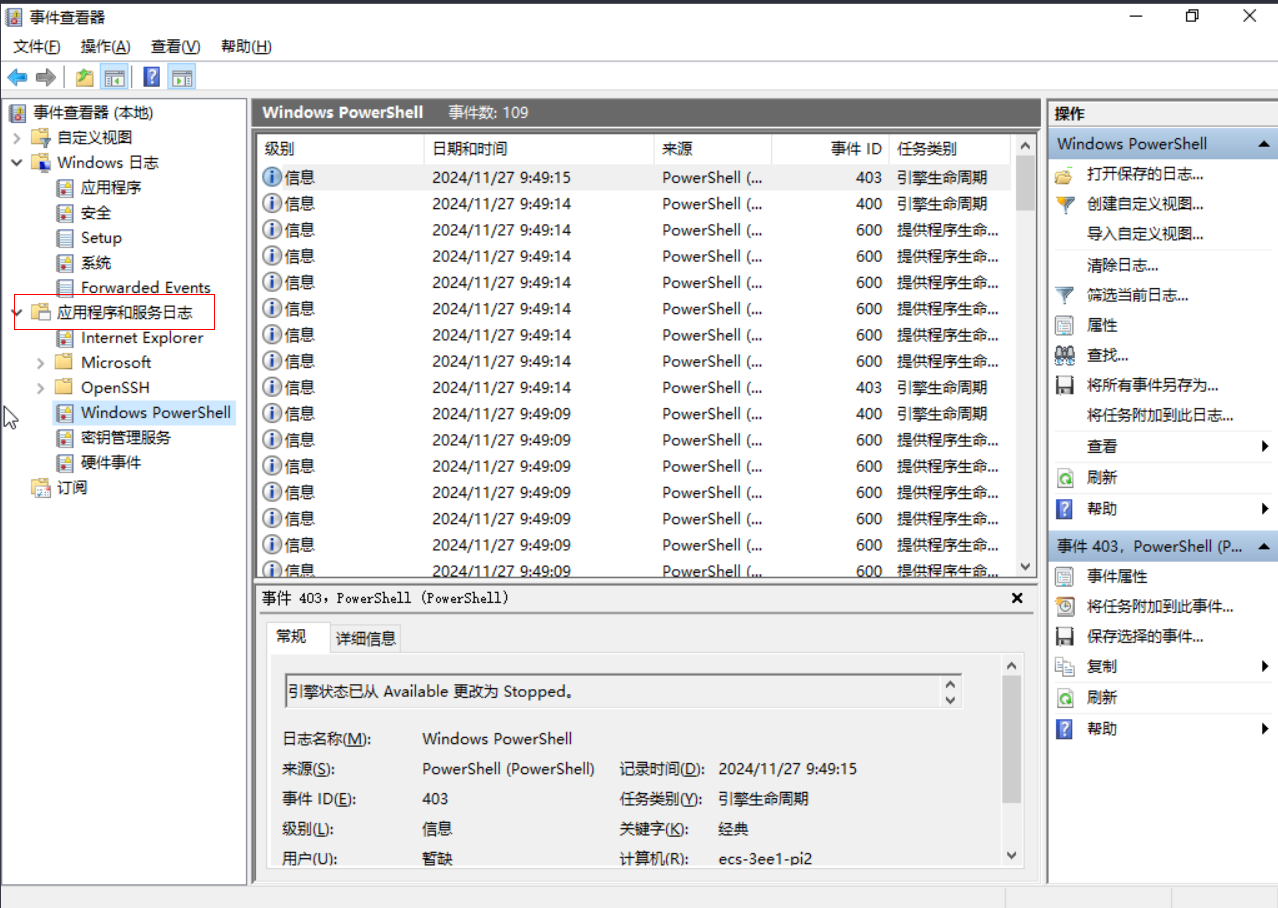Select the Internet Explorer log
1278x908 pixels.
click(x=142, y=337)
